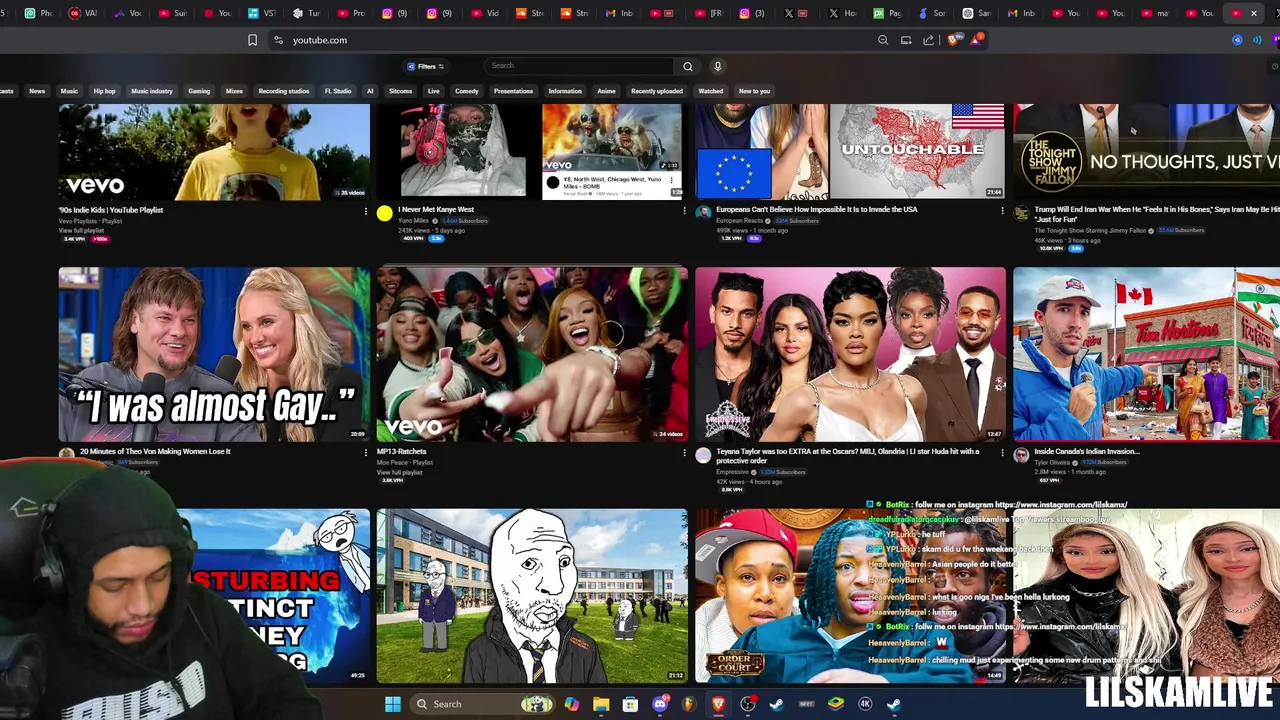Open Tyler Oliveira channel avatar
1280x720 pixels.
coord(1021,455)
